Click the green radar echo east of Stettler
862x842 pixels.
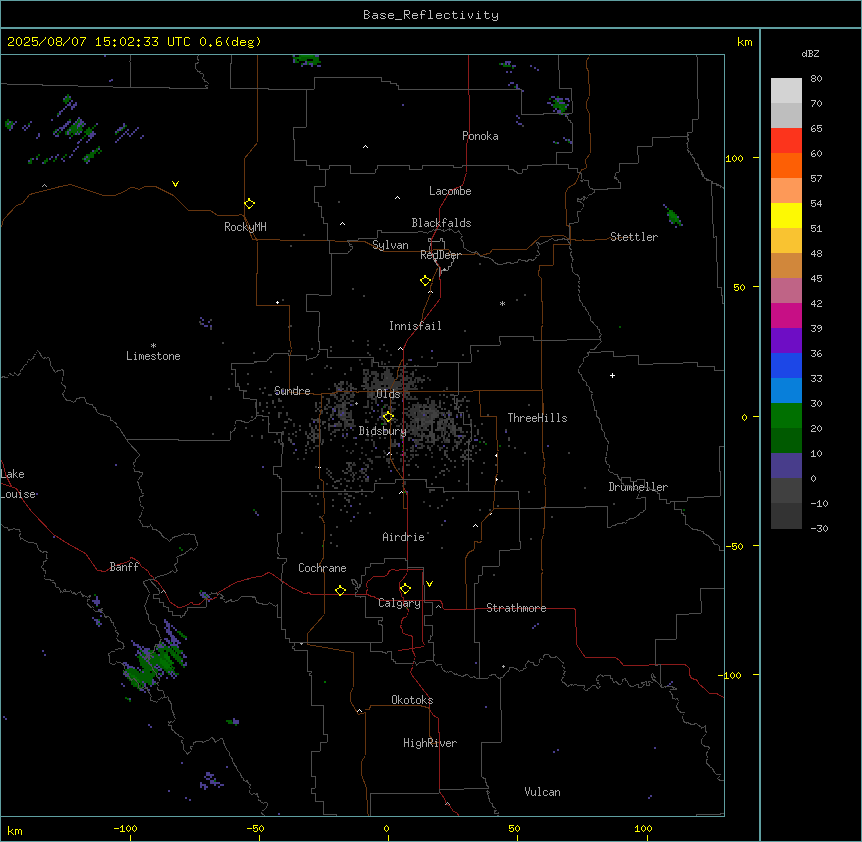pyautogui.click(x=673, y=215)
